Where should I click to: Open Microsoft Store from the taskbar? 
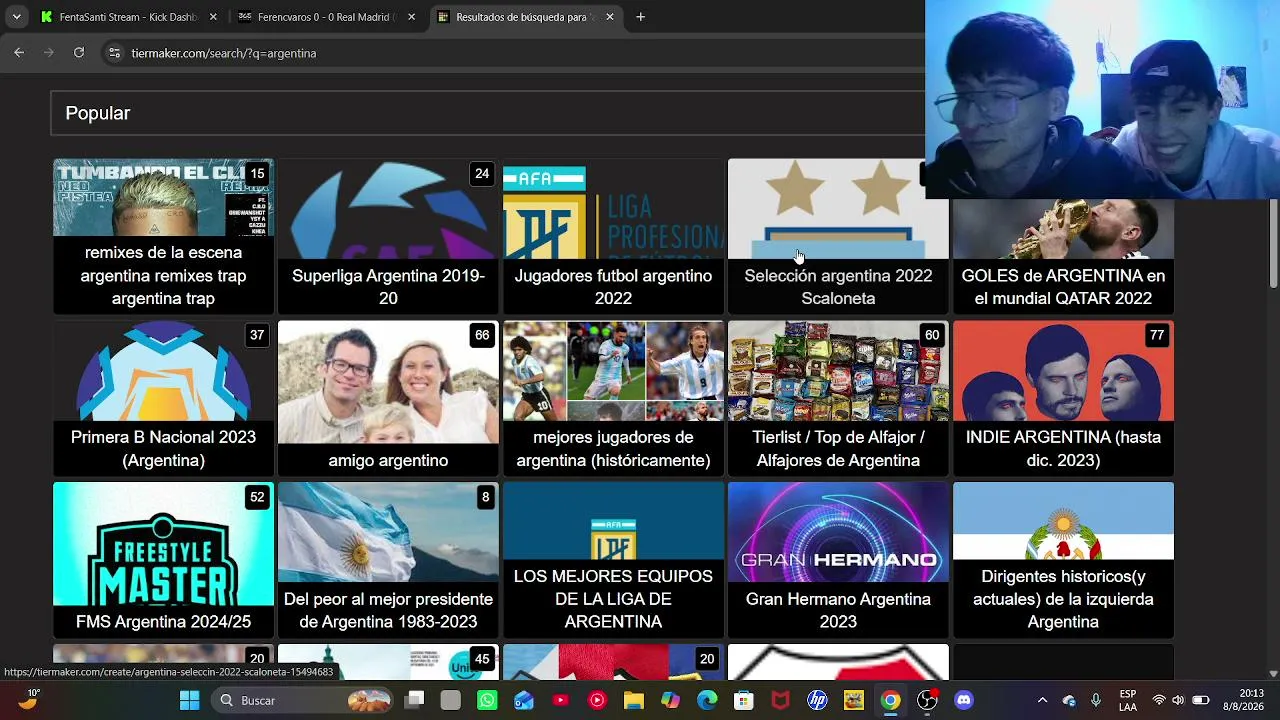[744, 700]
